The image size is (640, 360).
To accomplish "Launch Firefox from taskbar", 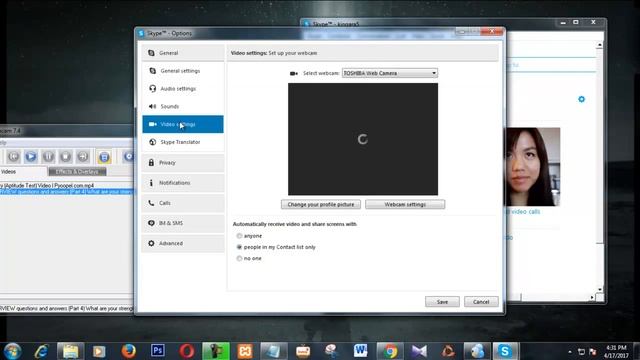I will click(128, 351).
